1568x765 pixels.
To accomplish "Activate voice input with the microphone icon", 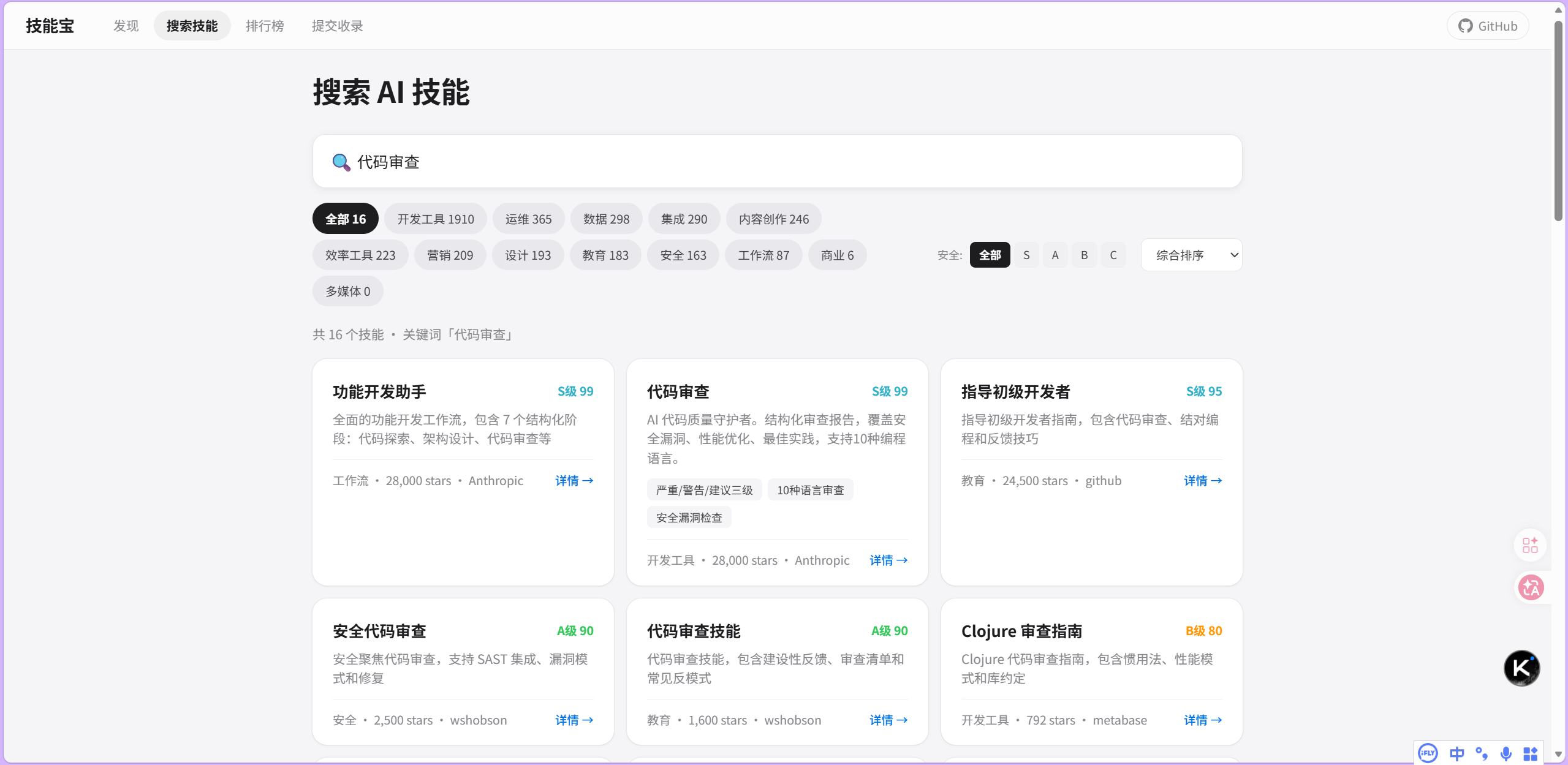I will click(1506, 753).
